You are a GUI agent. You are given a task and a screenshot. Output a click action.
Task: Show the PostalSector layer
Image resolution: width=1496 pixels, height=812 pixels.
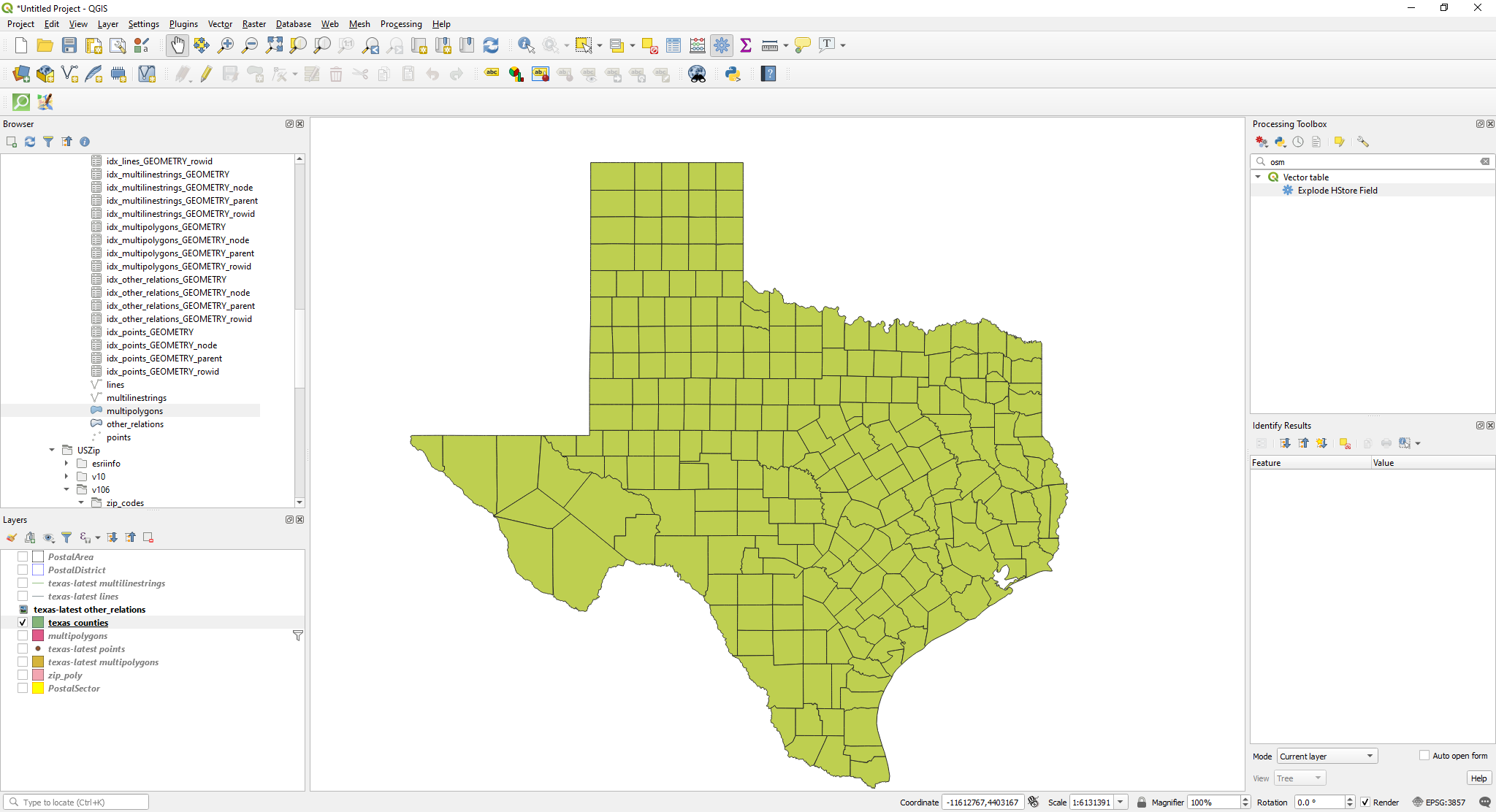pyautogui.click(x=23, y=688)
